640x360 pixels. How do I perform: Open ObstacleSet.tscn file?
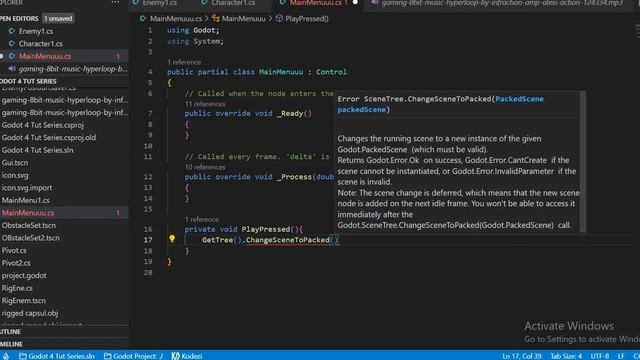click(x=29, y=225)
